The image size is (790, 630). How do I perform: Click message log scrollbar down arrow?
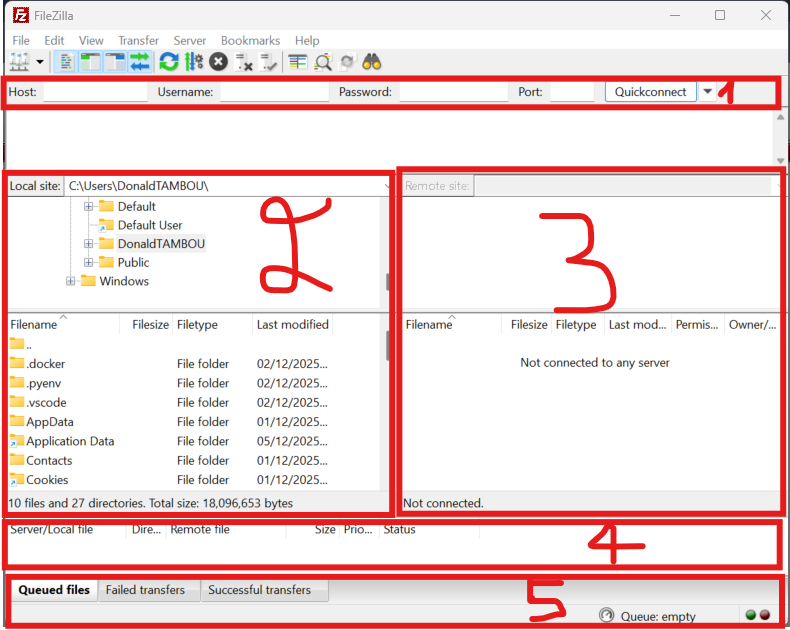[780, 161]
